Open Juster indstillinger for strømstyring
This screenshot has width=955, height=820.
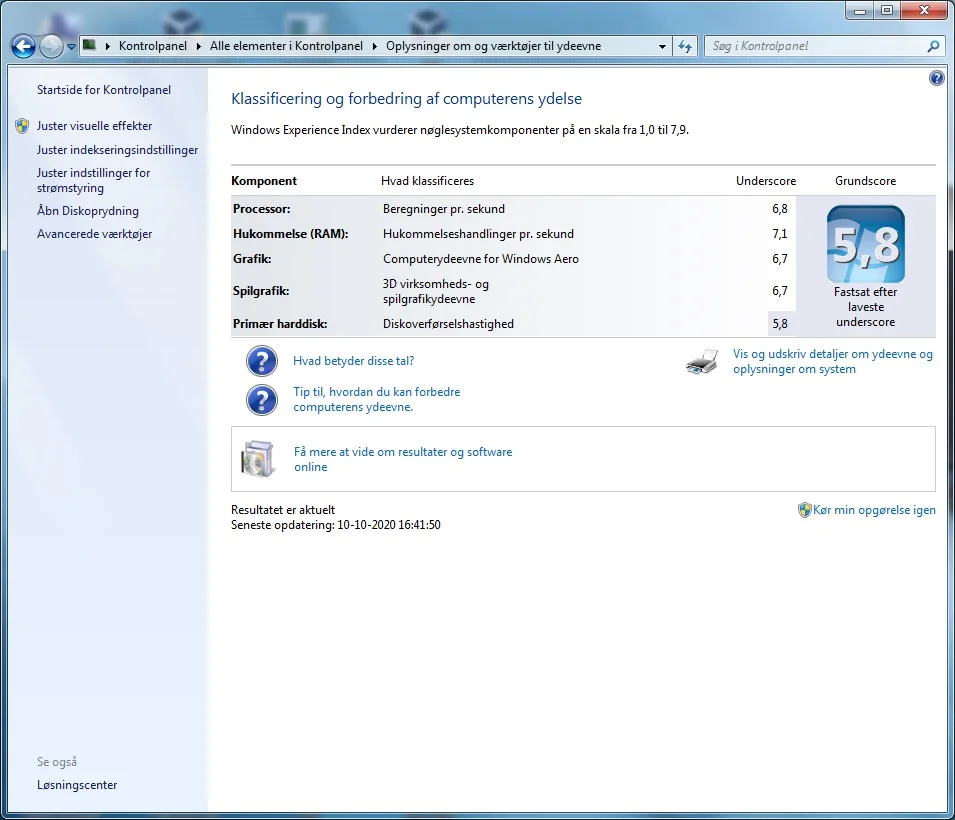(94, 180)
